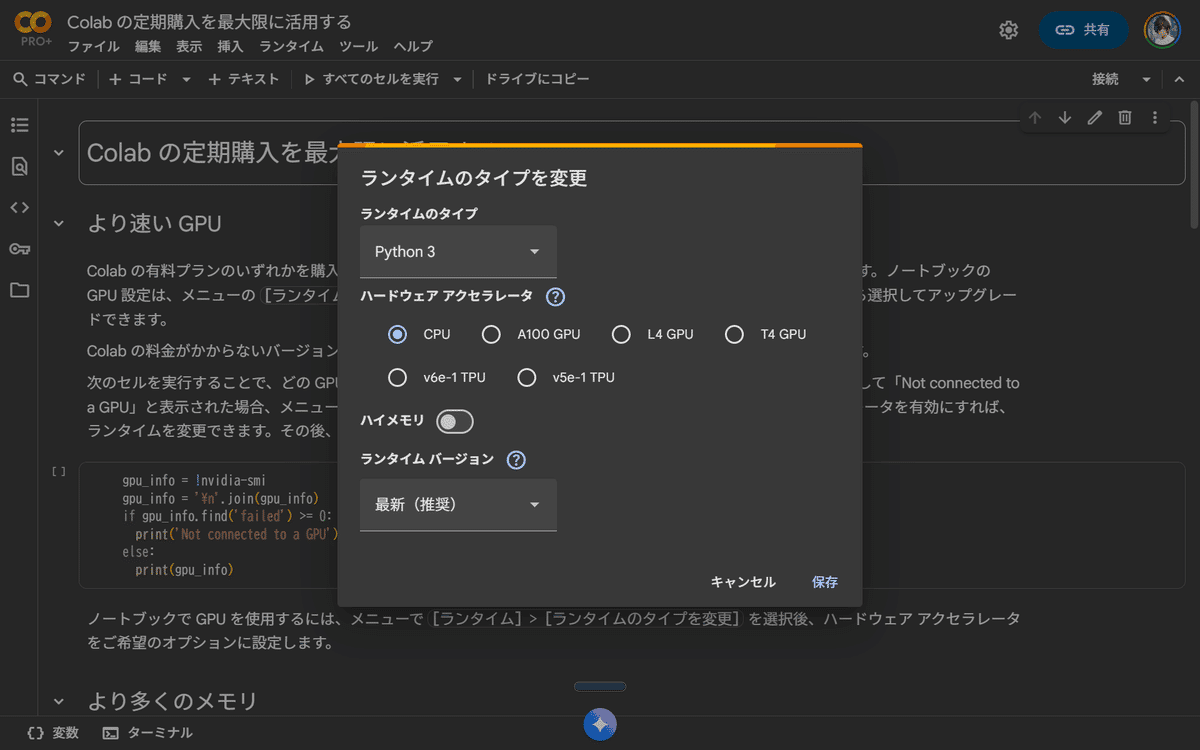Open the ヘルプ menu
1200x750 pixels.
413,47
